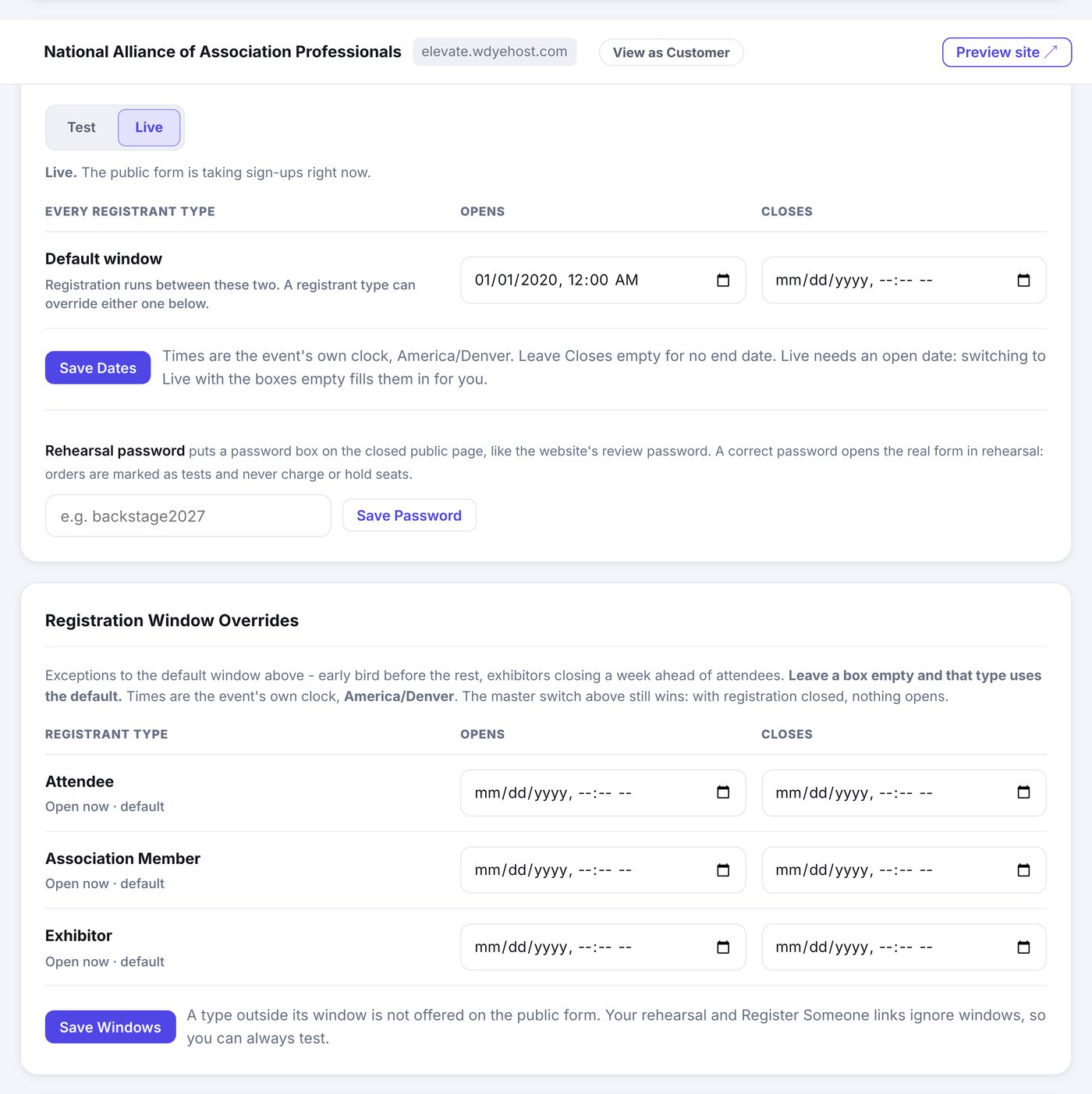This screenshot has width=1092, height=1094.
Task: Set the Default window Closes date field
Action: click(x=903, y=280)
